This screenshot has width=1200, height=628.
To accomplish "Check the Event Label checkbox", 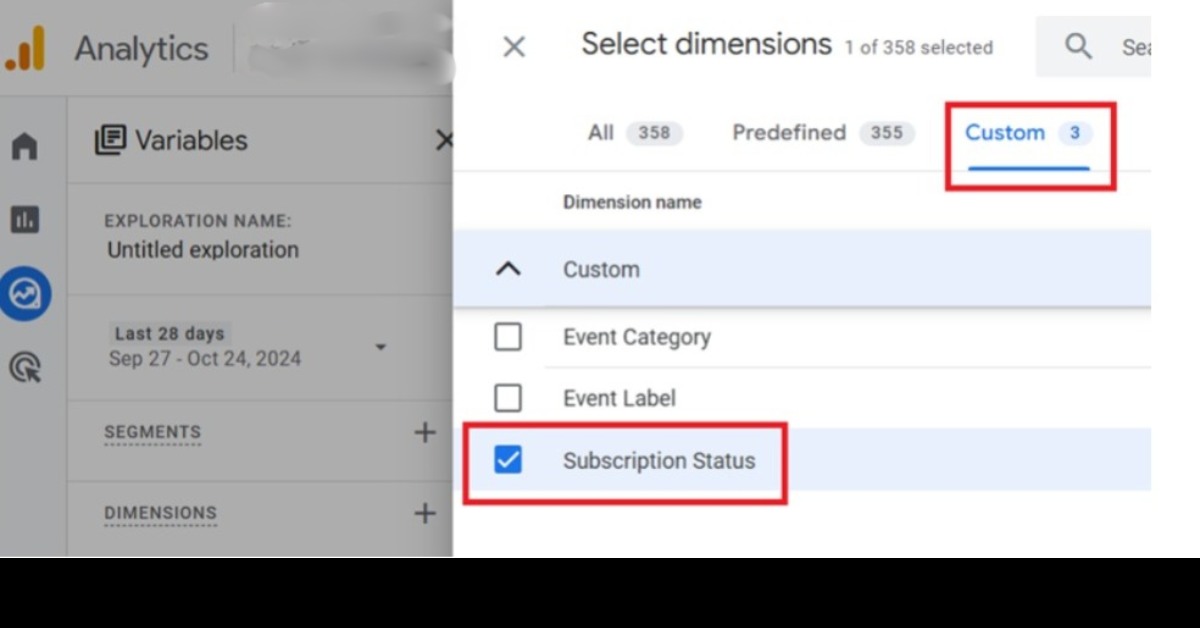I will tap(508, 398).
